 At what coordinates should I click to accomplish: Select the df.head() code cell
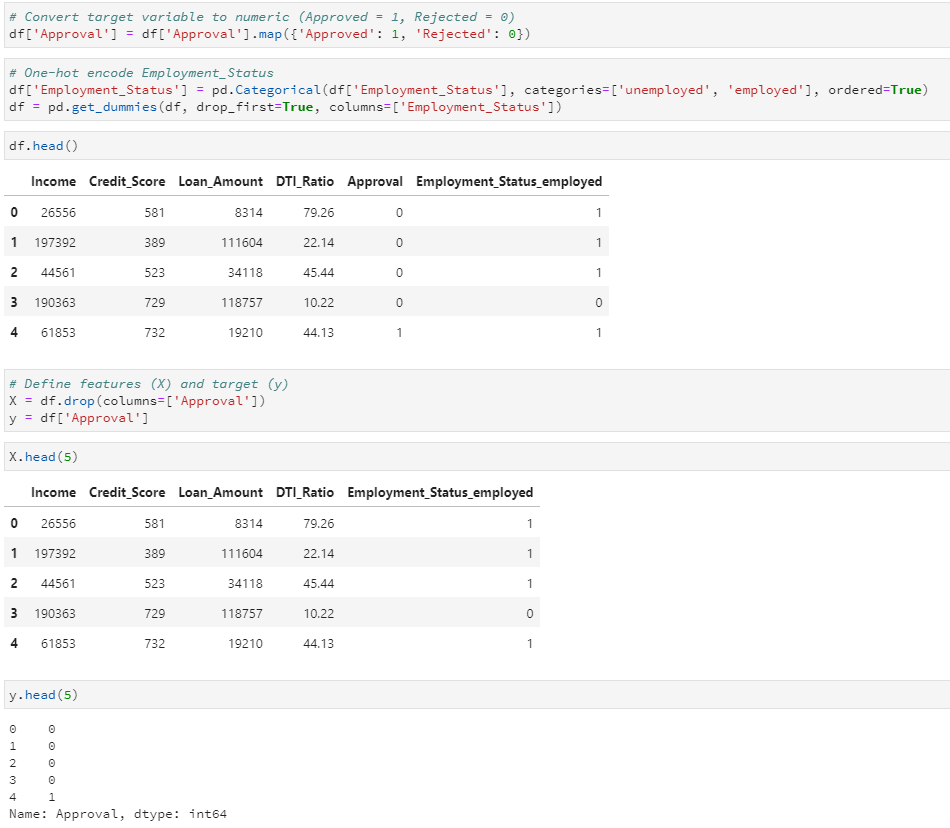click(475, 146)
